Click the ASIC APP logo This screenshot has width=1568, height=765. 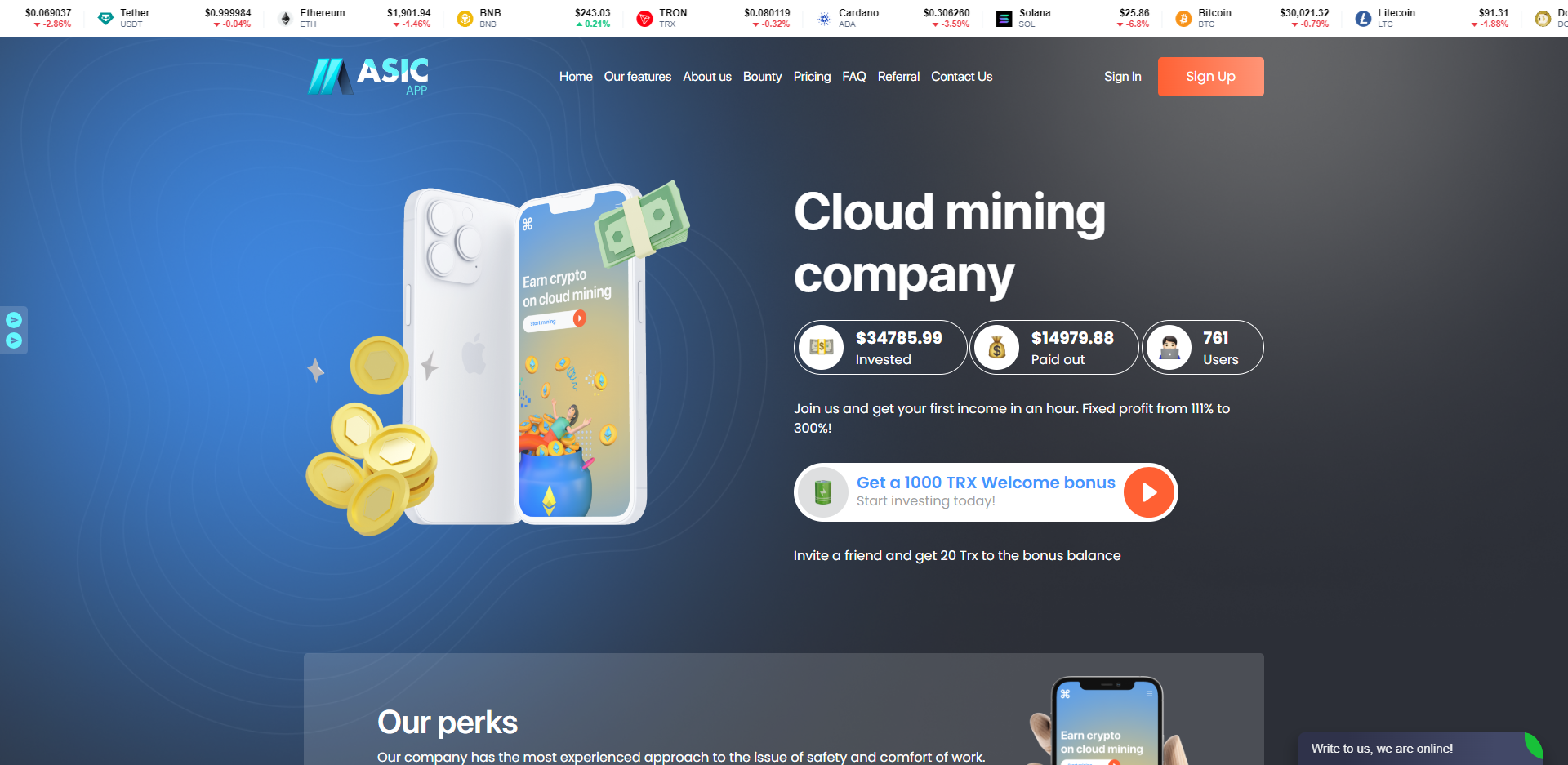click(x=368, y=76)
